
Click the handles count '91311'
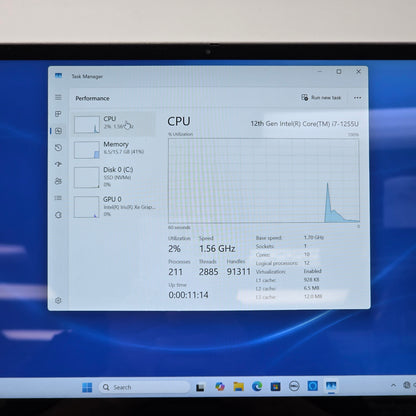coord(239,272)
